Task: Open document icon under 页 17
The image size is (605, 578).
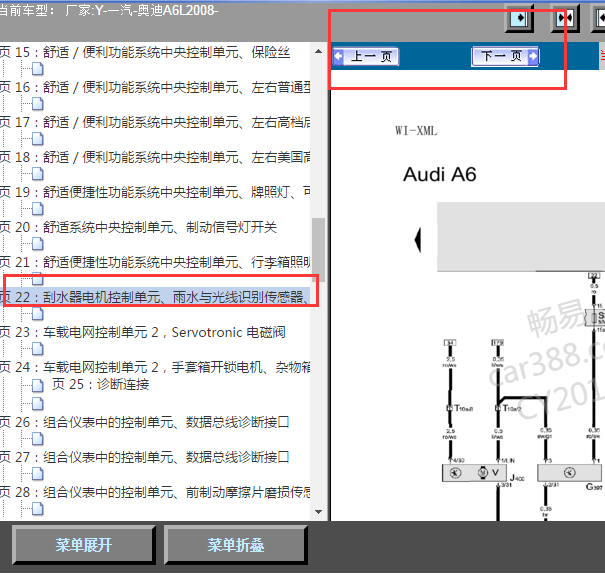Action: click(37, 139)
